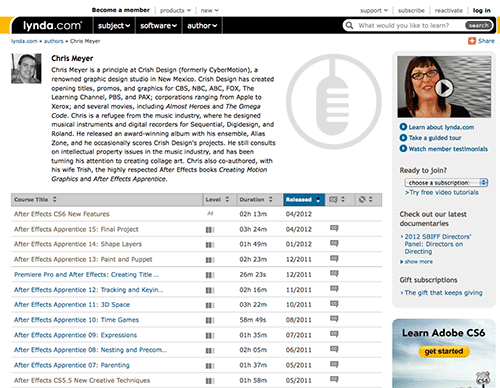Open Try free video tutorials link

(442, 192)
